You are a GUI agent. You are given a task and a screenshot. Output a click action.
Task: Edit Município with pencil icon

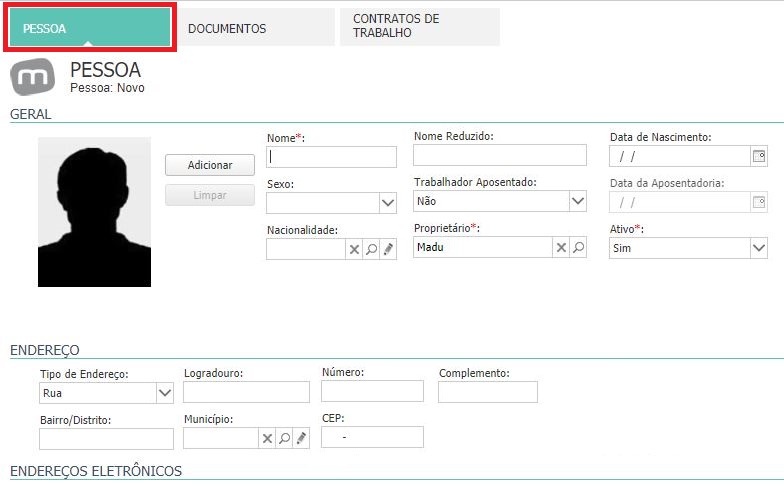pos(301,438)
